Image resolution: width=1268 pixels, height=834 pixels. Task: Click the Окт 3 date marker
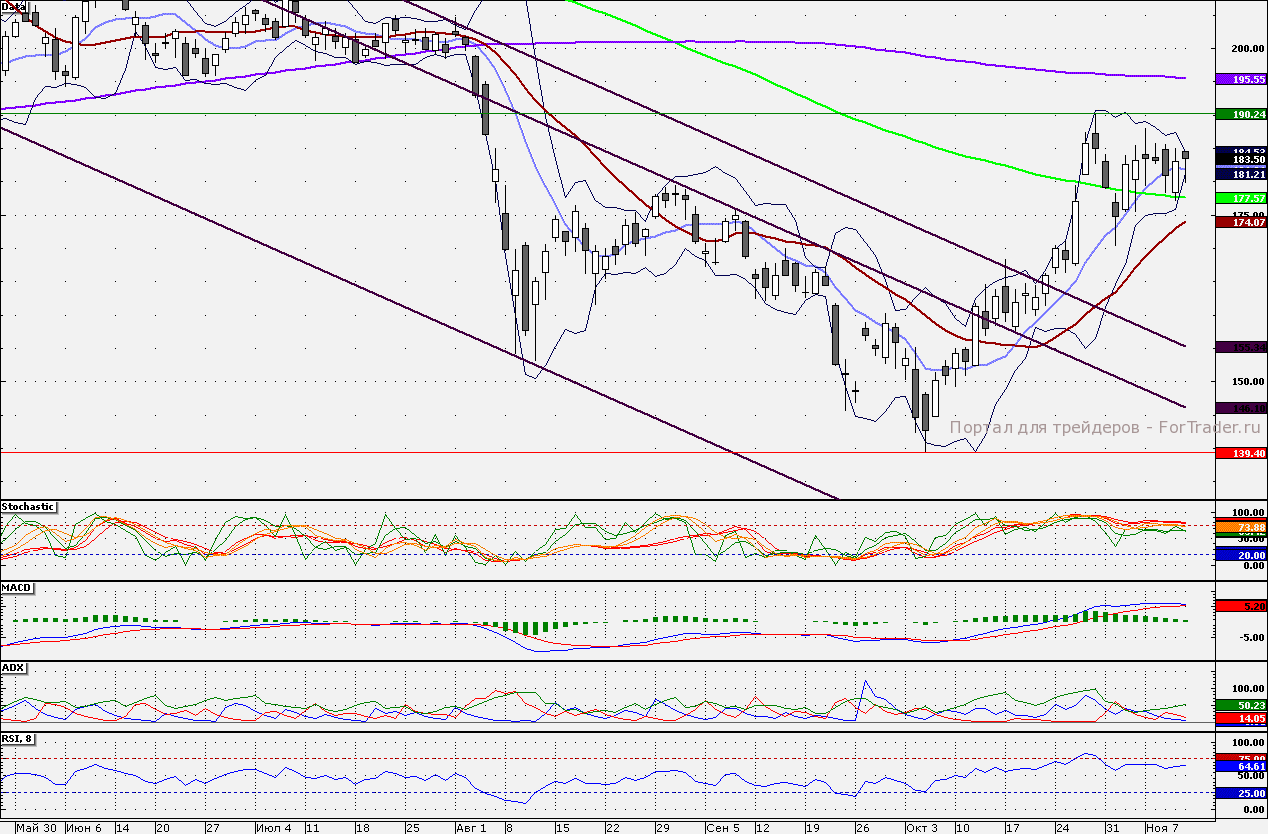coord(921,828)
